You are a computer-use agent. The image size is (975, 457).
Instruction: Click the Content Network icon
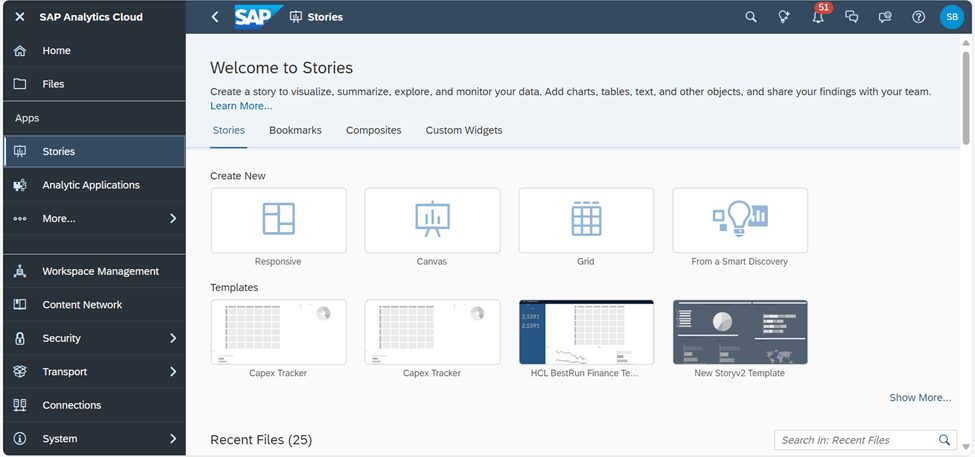coord(20,305)
